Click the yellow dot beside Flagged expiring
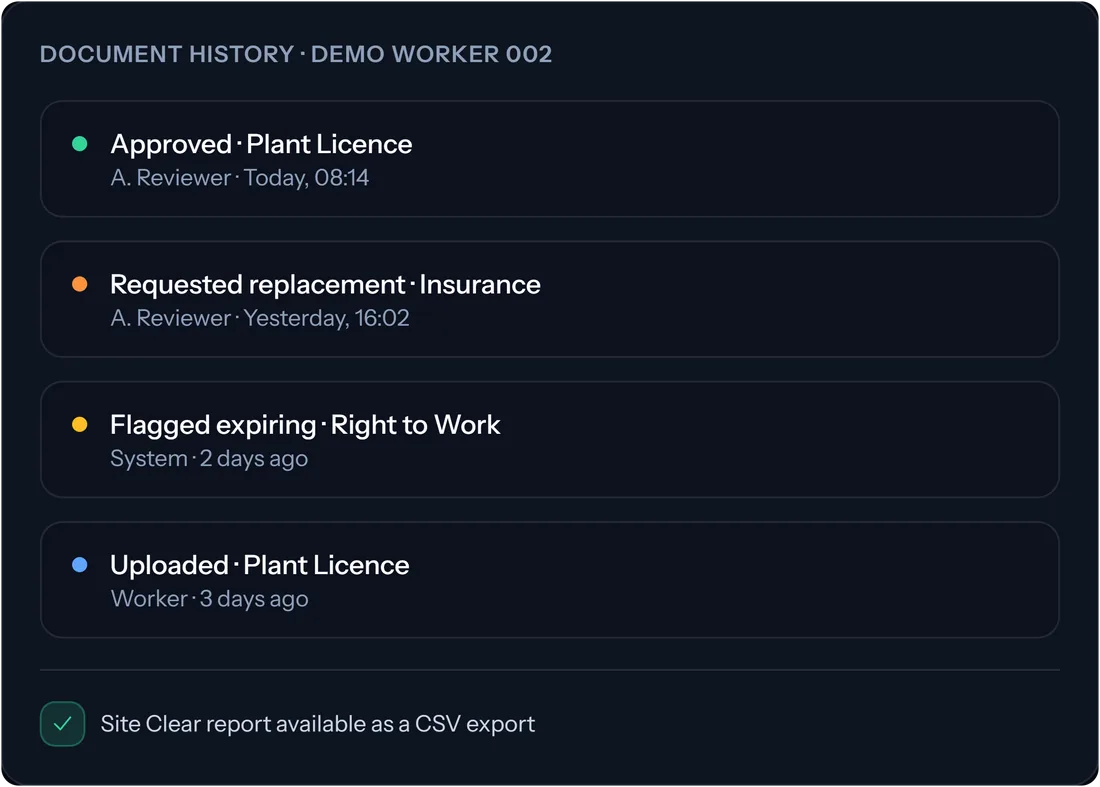 coord(80,424)
